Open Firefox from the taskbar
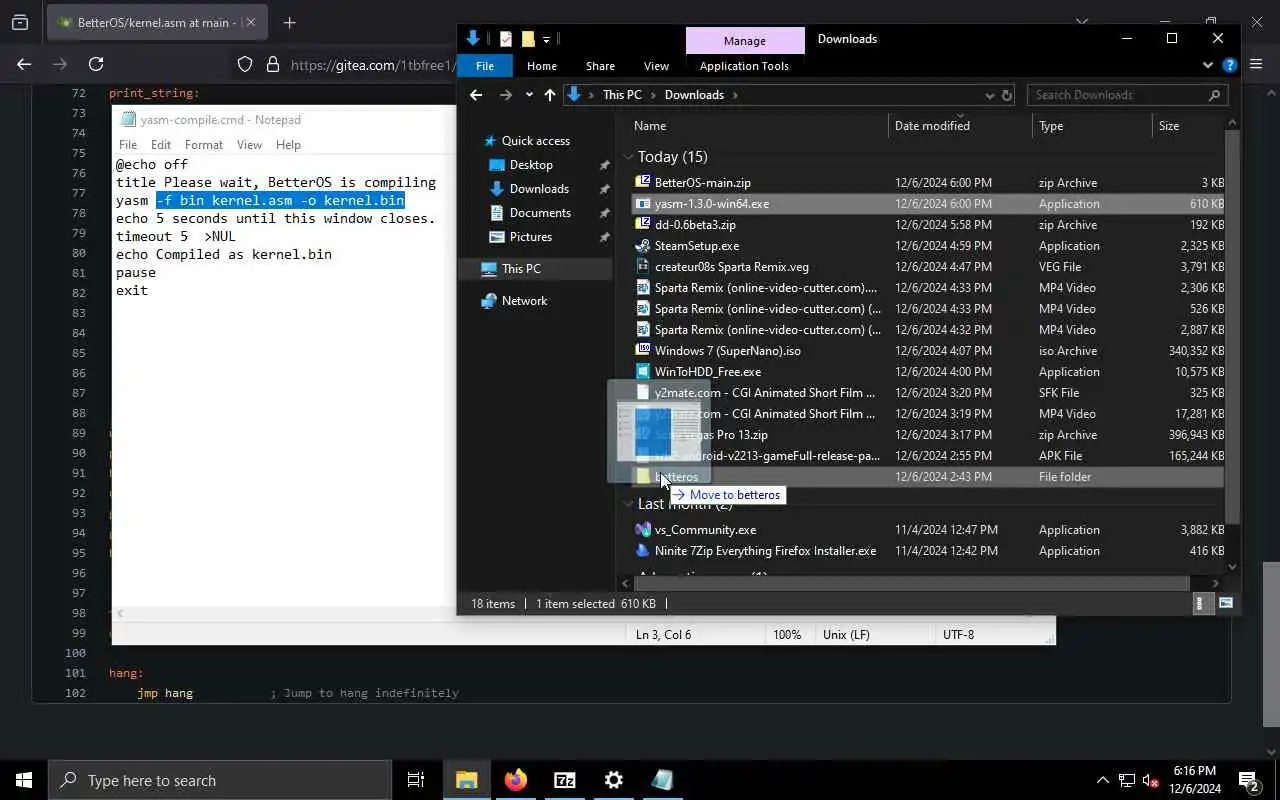Viewport: 1280px width, 800px height. [x=516, y=780]
